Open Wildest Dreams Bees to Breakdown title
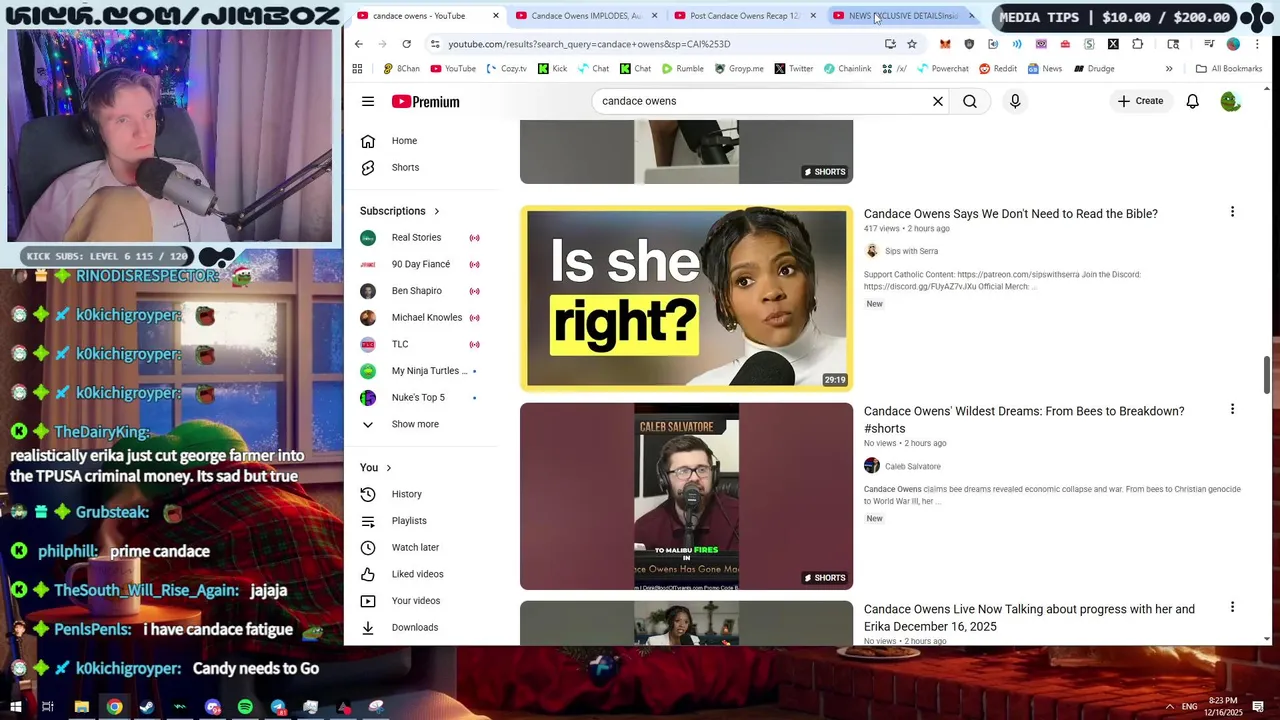 click(1024, 420)
